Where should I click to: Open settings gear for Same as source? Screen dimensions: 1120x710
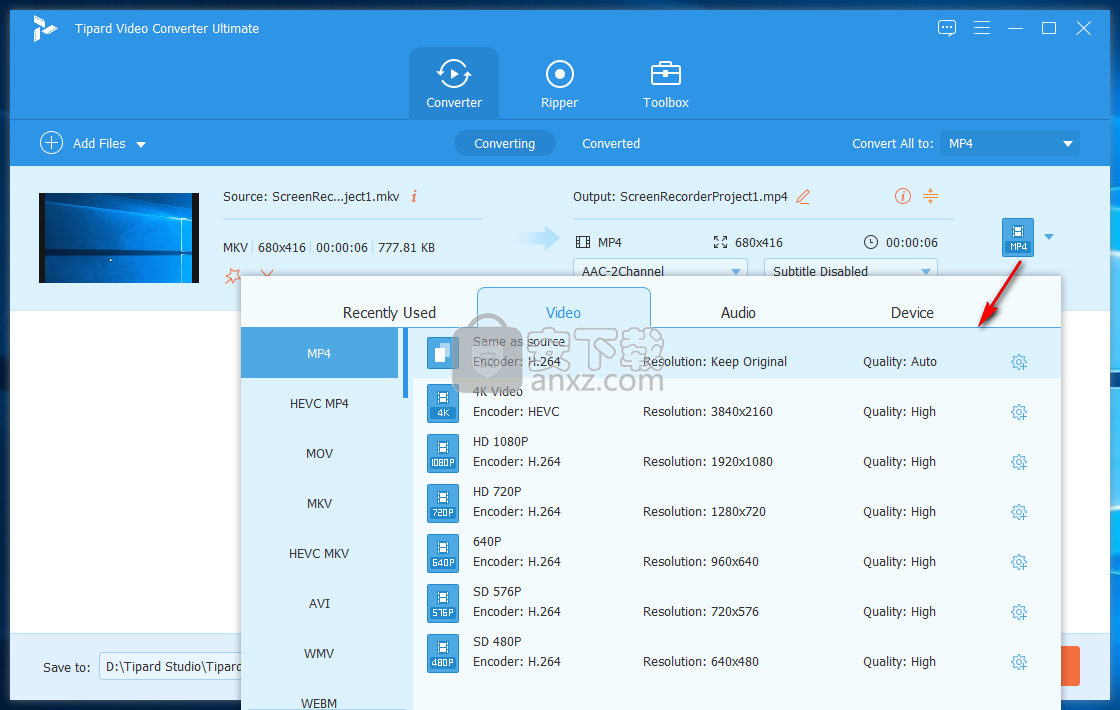pos(1019,362)
